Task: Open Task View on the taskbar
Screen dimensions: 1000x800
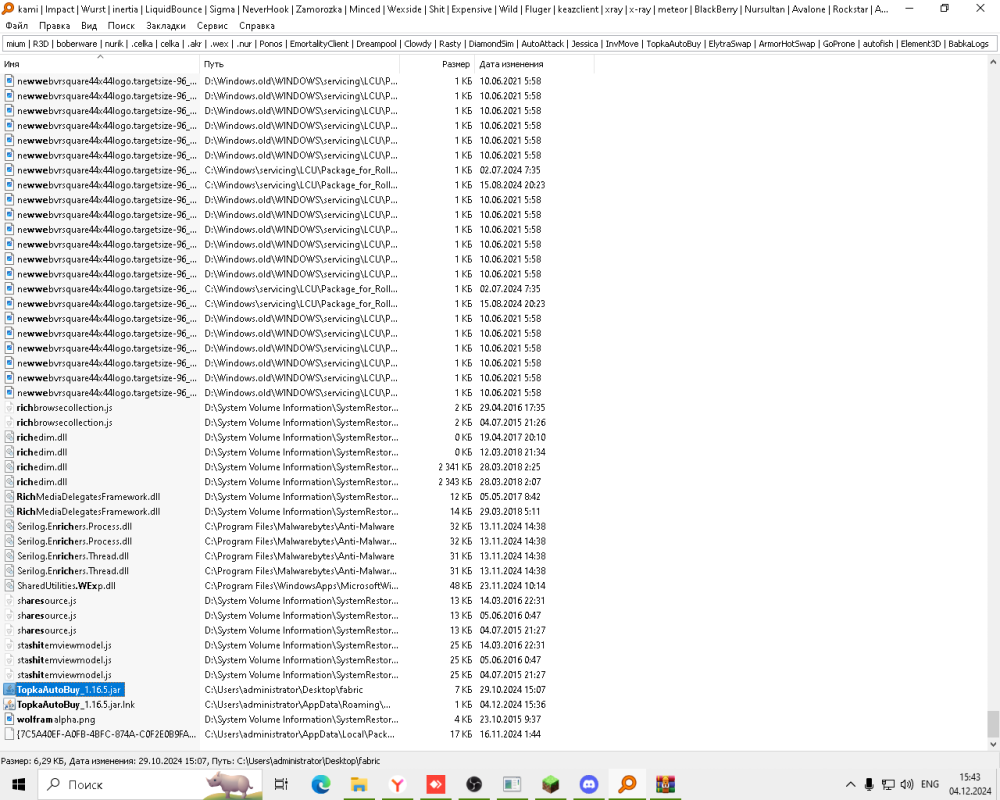Action: click(281, 784)
